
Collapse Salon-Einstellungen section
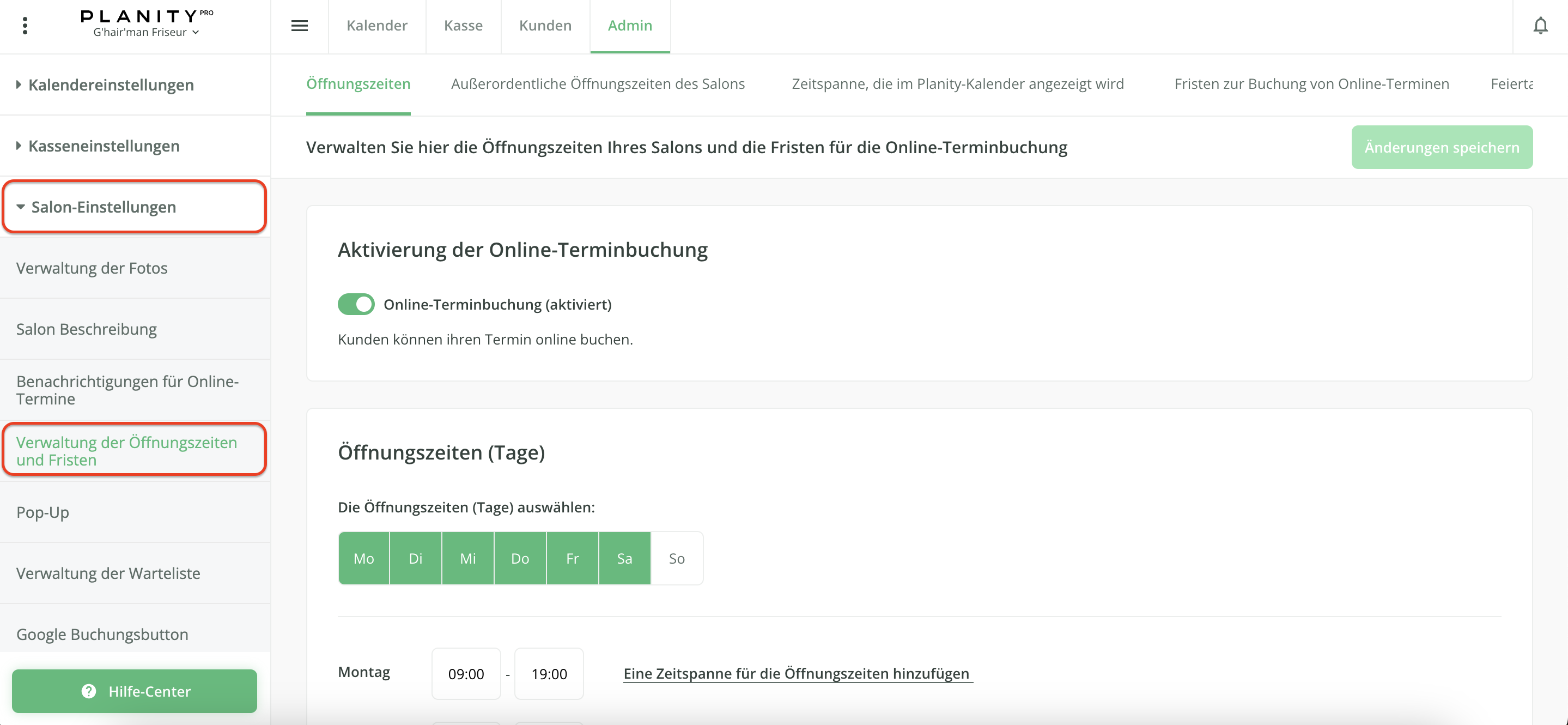tap(104, 207)
